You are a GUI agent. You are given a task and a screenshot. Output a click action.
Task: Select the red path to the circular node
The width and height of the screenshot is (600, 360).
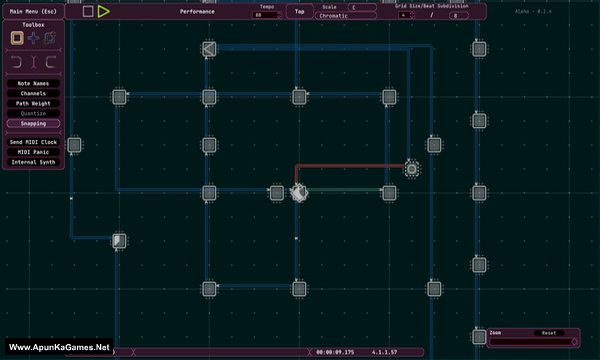pos(350,166)
